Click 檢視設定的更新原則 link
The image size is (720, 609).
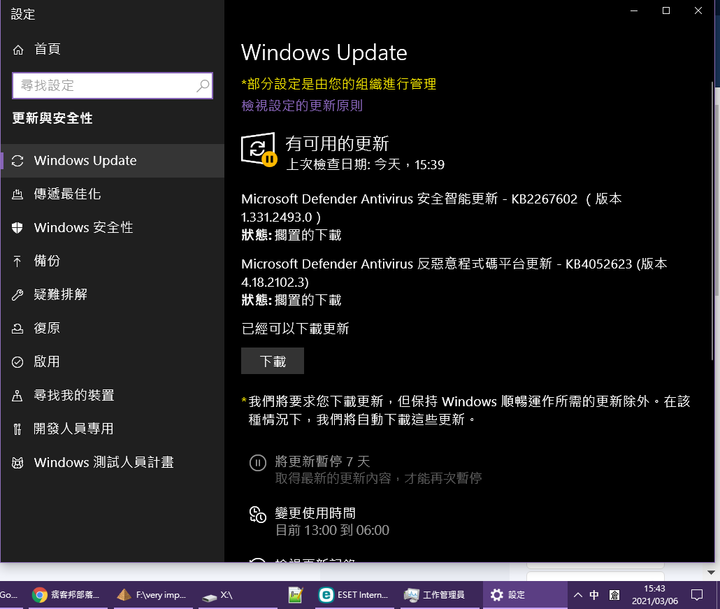pyautogui.click(x=302, y=106)
